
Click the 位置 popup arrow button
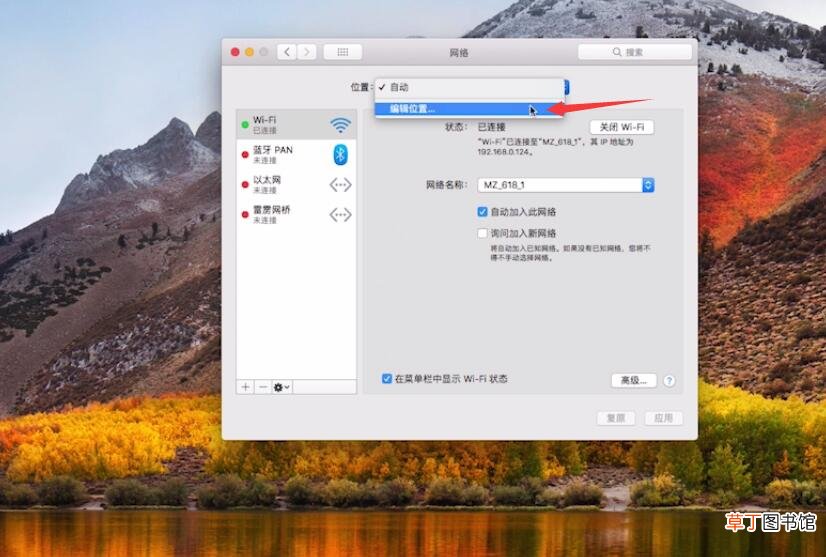[x=566, y=87]
